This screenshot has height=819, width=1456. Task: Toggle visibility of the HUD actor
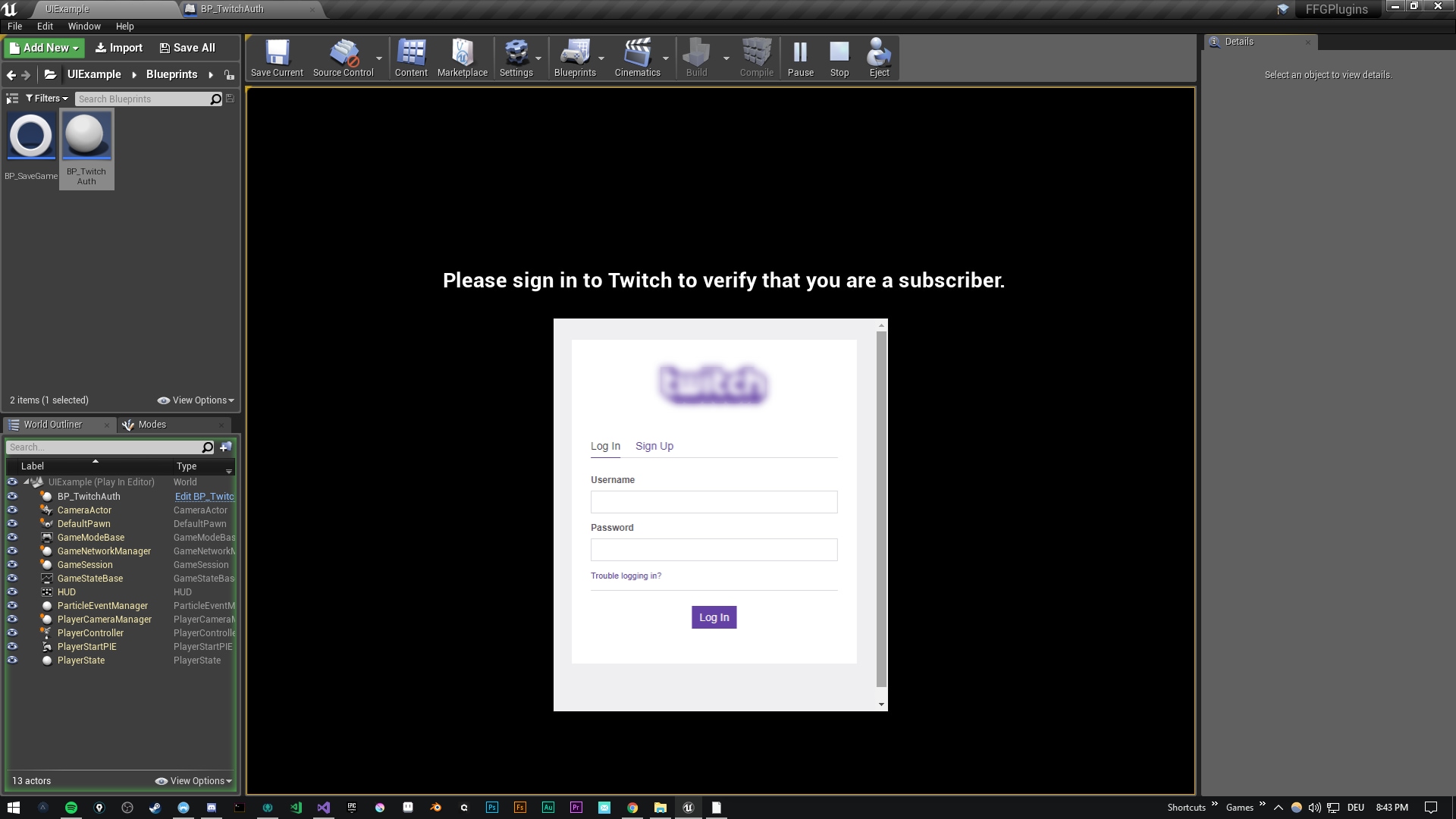(13, 591)
